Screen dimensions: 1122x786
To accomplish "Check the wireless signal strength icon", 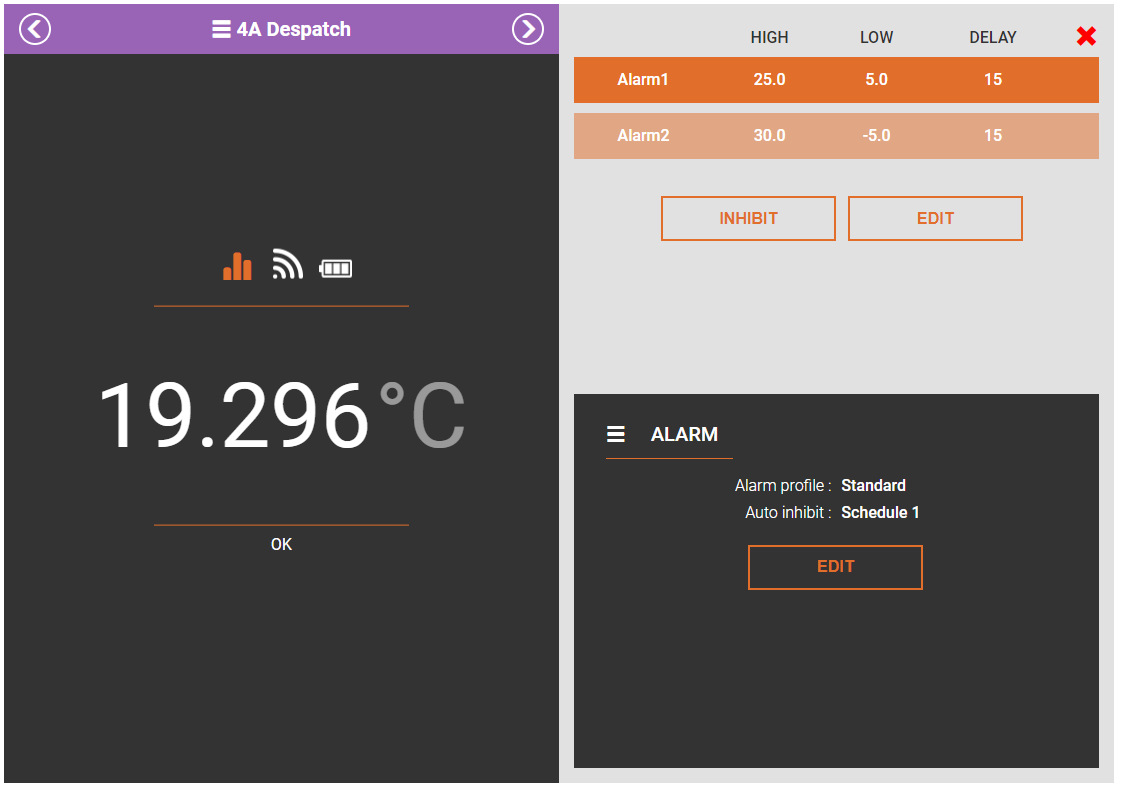I will coord(288,264).
